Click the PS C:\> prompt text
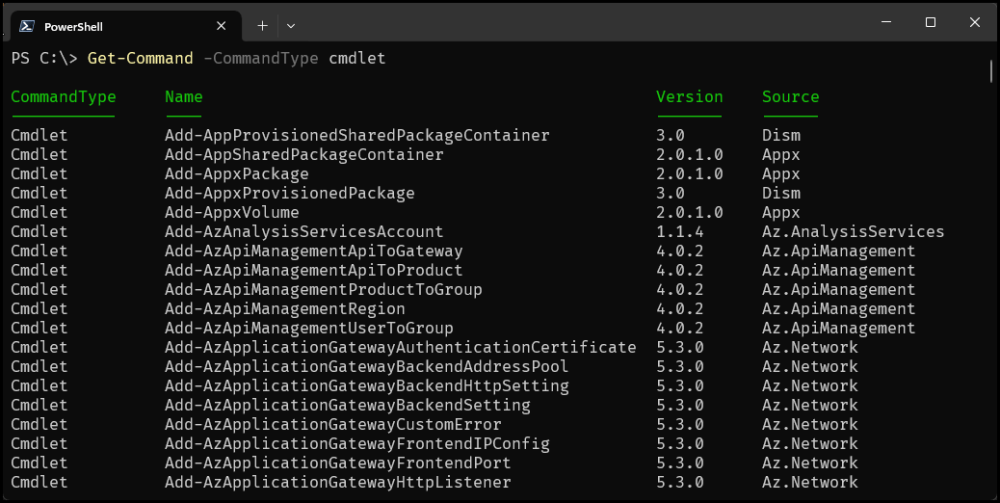Image resolution: width=1000 pixels, height=503 pixels. click(x=44, y=59)
